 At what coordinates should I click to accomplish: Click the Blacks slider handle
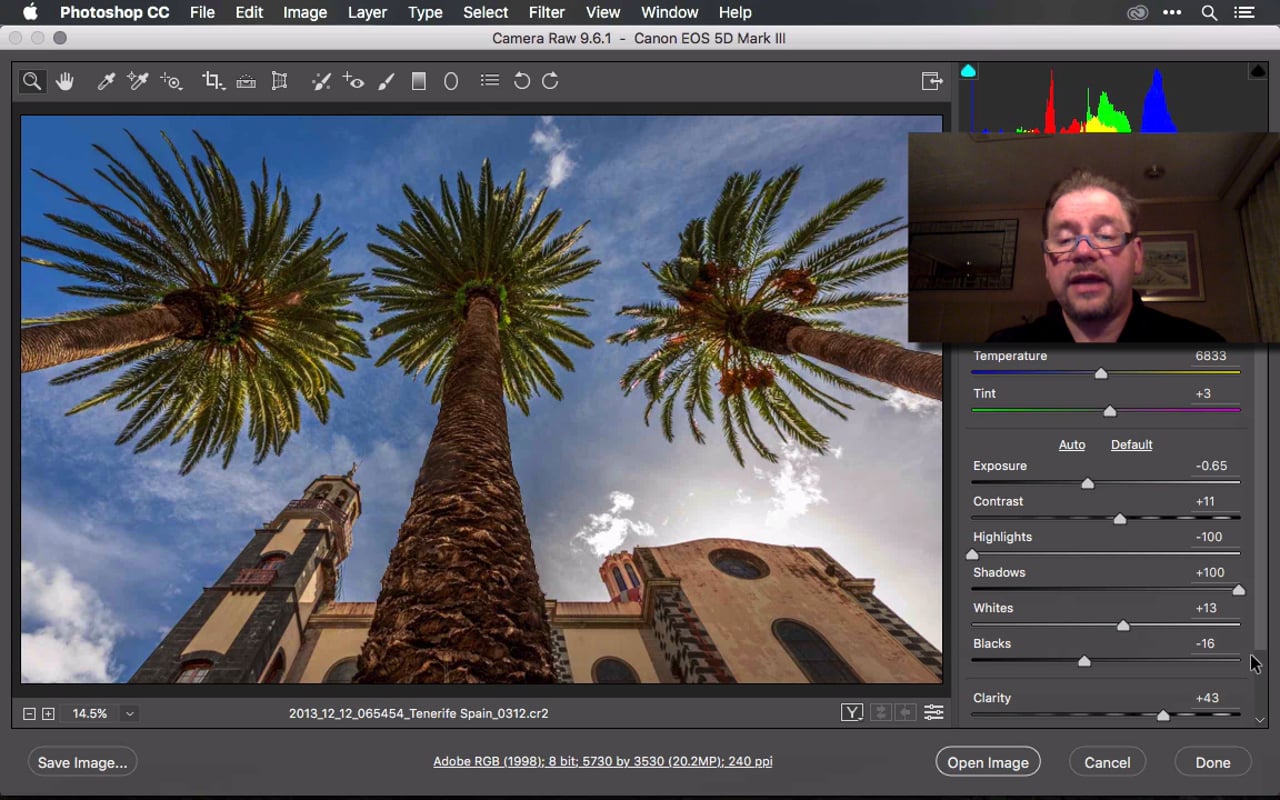click(1084, 661)
